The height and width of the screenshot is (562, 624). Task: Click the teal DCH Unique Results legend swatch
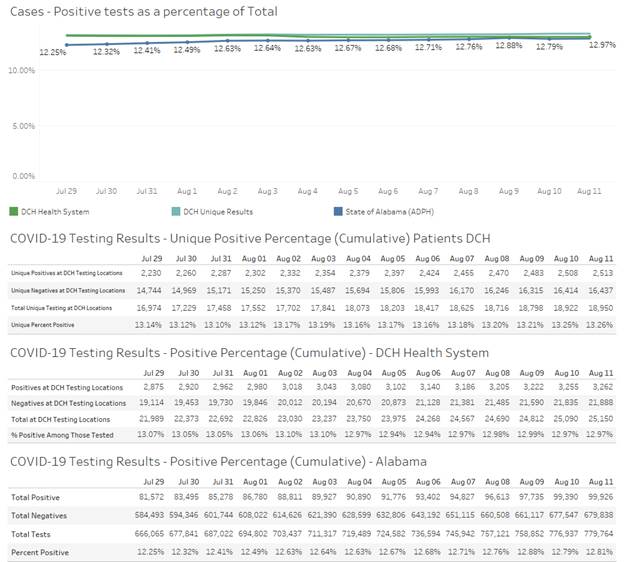pyautogui.click(x=176, y=211)
